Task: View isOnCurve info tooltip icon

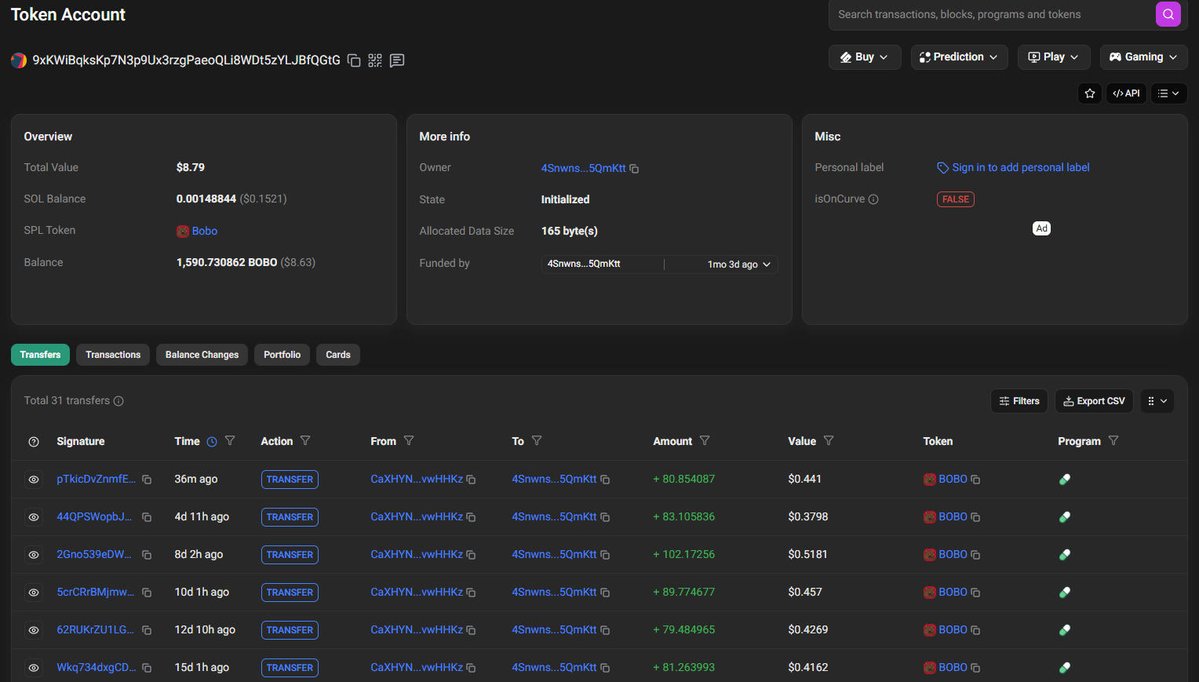Action: point(873,200)
